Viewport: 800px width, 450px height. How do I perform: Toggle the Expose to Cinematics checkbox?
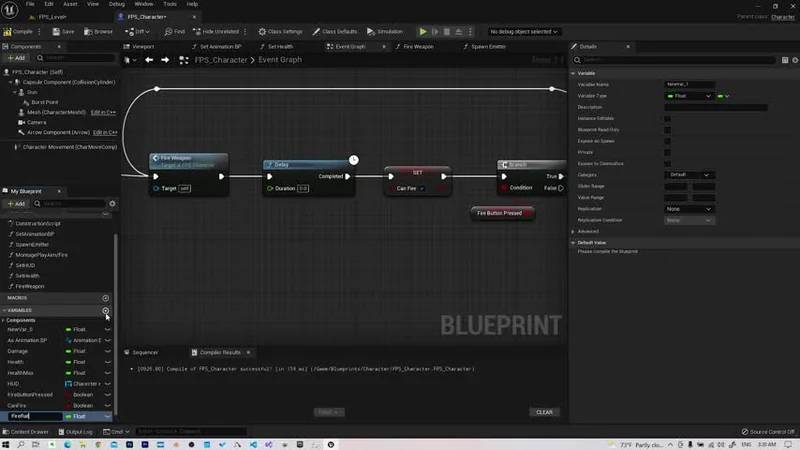(x=667, y=163)
